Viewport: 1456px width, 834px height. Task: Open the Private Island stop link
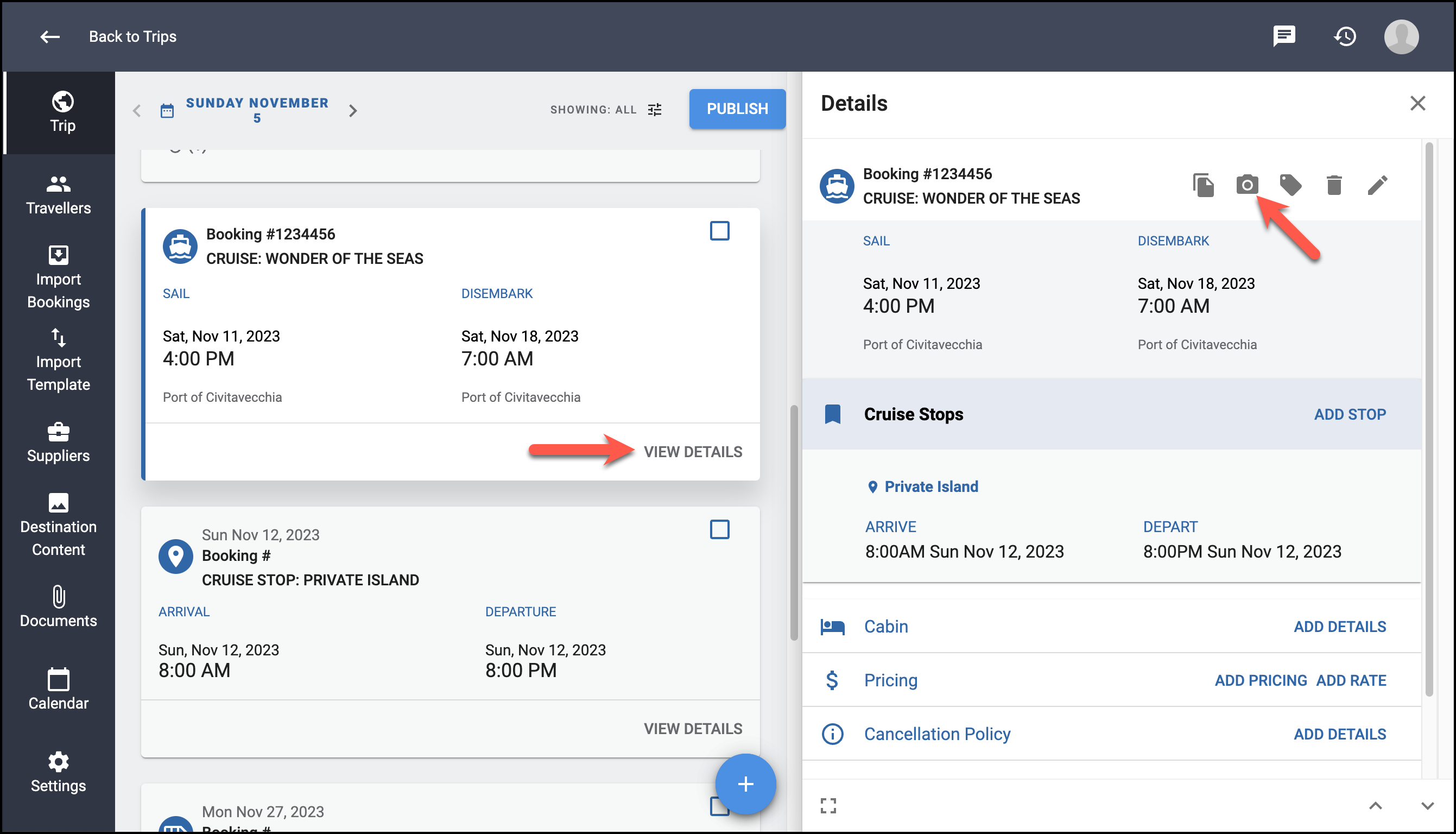[930, 487]
